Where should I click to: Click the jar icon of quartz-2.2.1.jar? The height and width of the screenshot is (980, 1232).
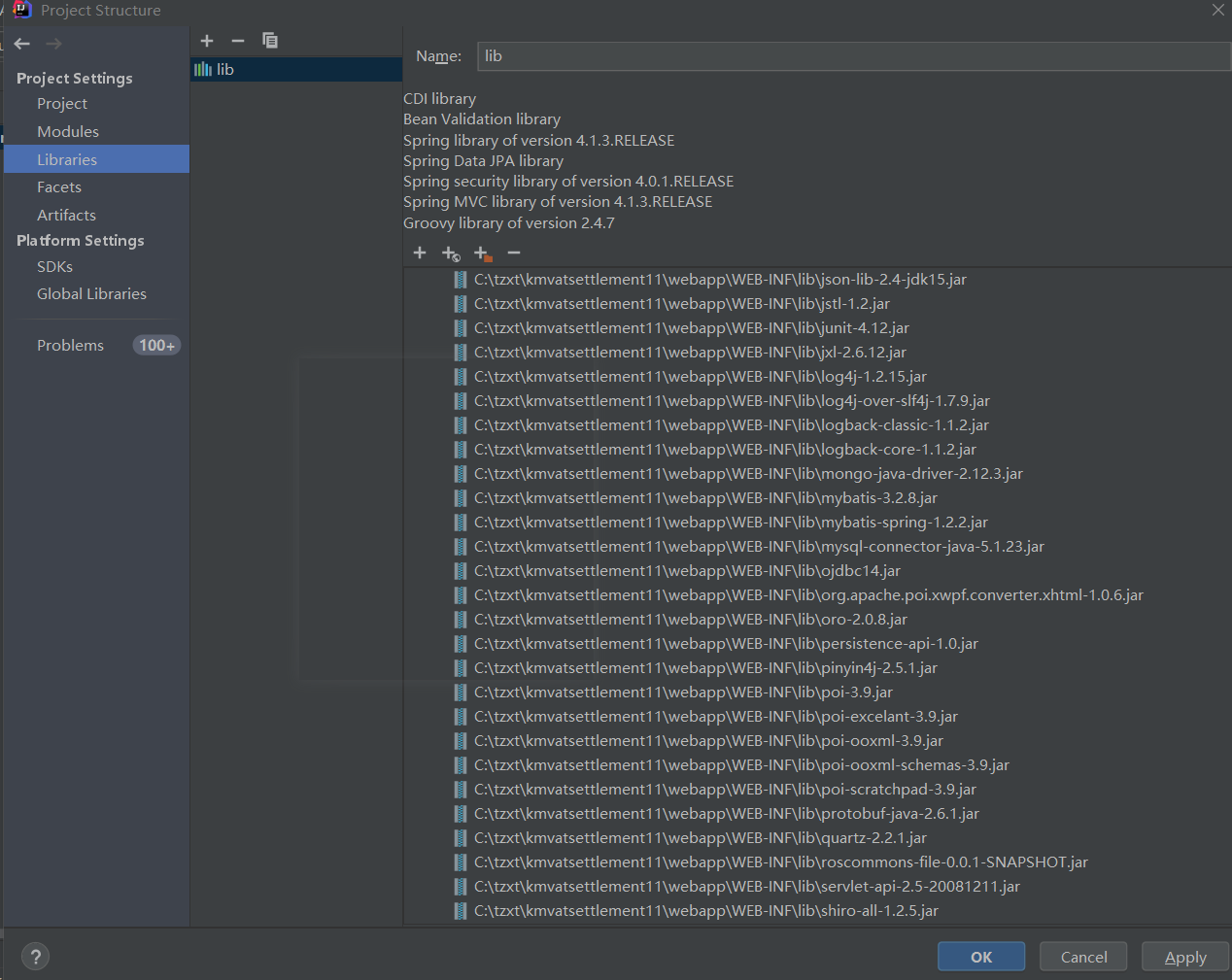pos(461,838)
